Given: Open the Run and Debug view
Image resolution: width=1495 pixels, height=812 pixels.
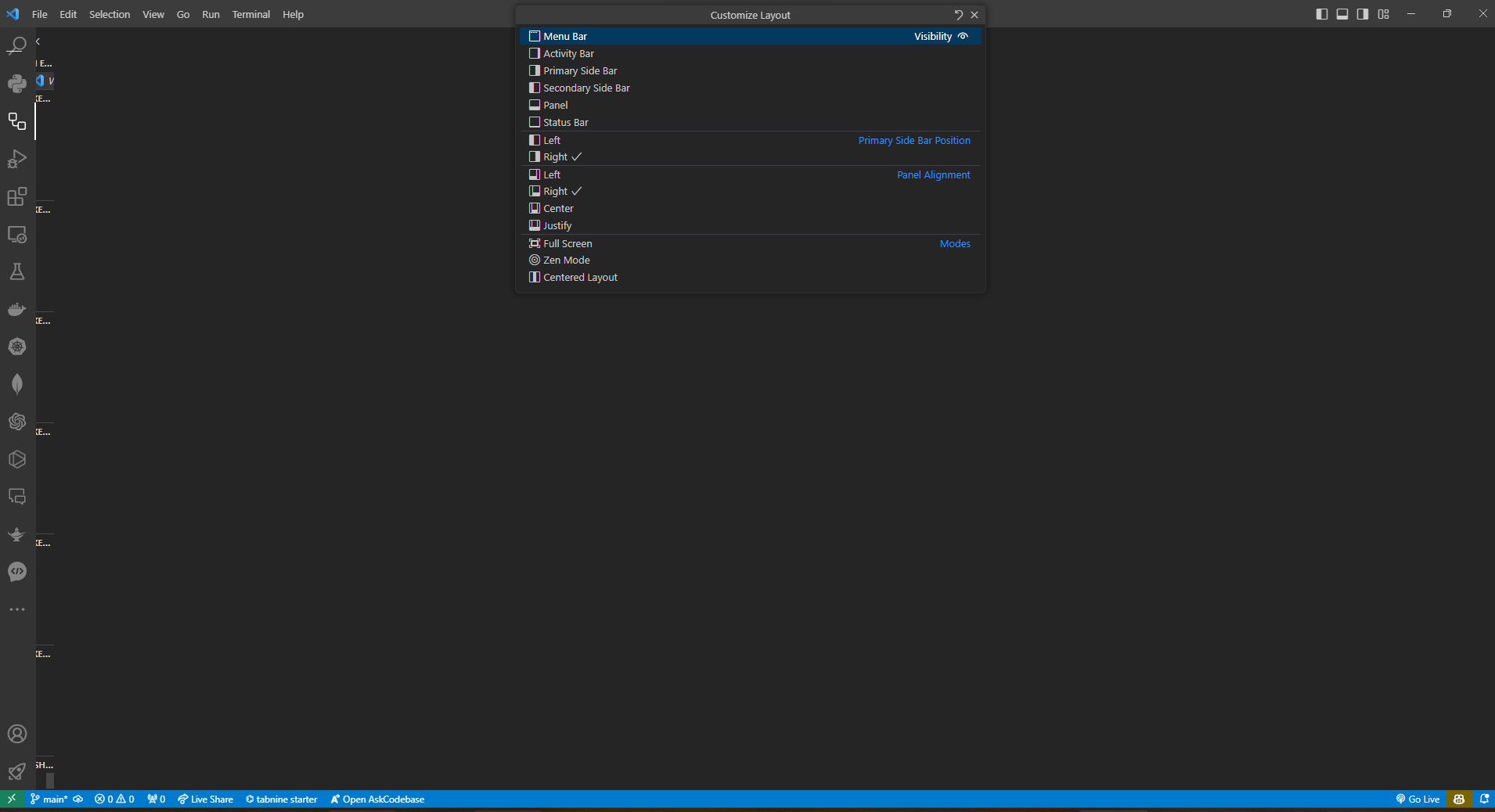Looking at the screenshot, I should pos(17,159).
